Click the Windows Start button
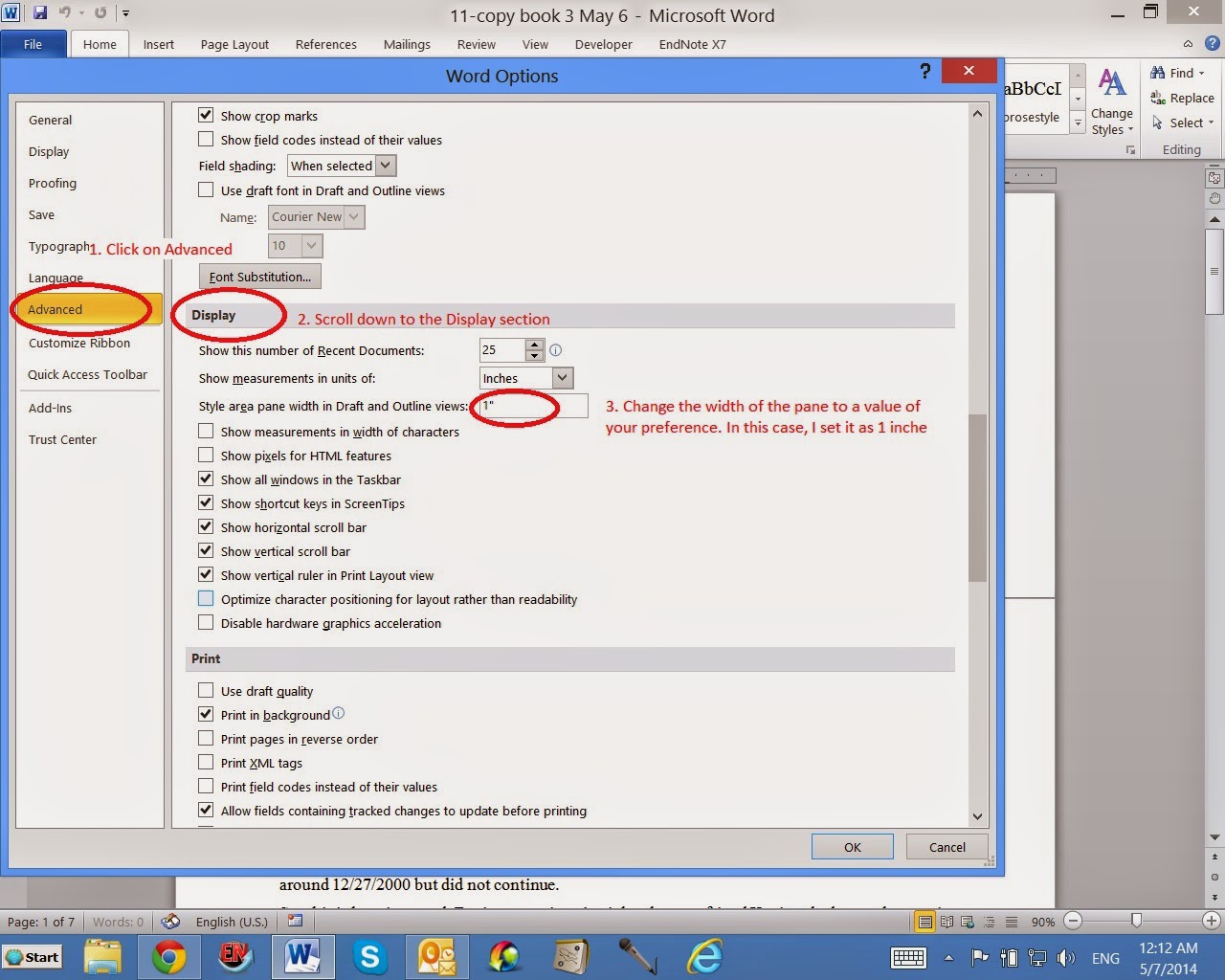 click(33, 957)
